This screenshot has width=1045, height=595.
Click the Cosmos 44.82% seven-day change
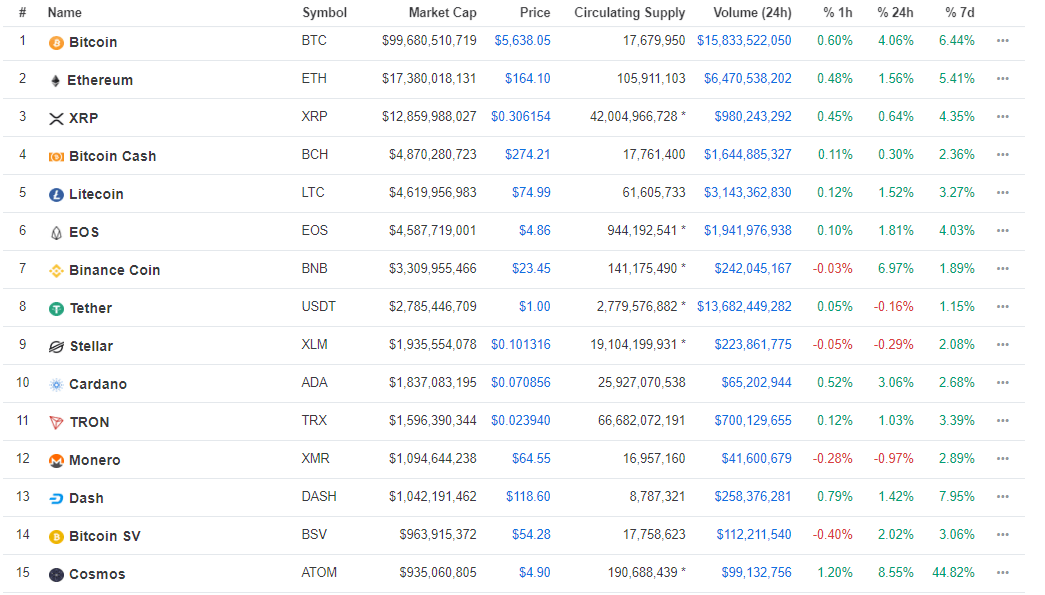(953, 572)
